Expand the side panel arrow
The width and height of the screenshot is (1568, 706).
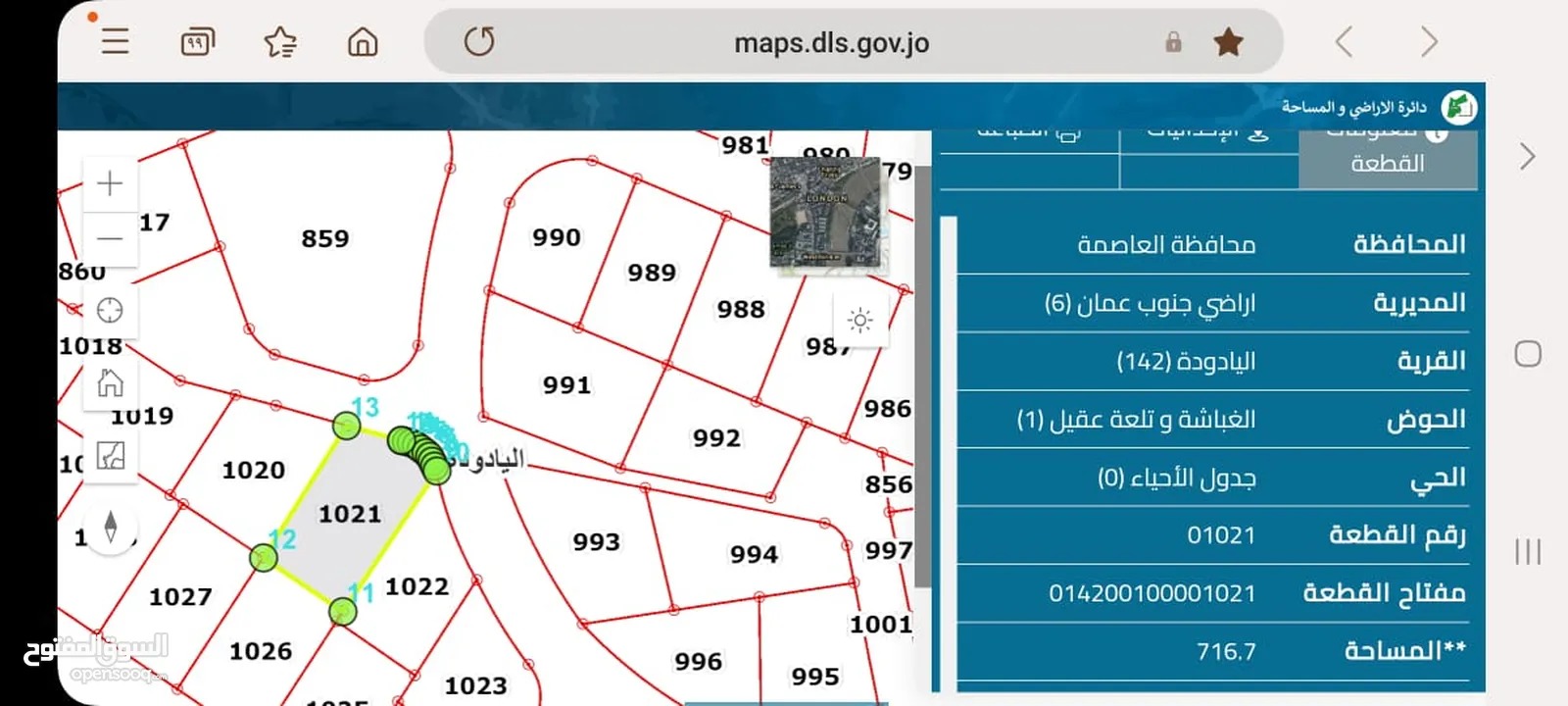click(1527, 157)
